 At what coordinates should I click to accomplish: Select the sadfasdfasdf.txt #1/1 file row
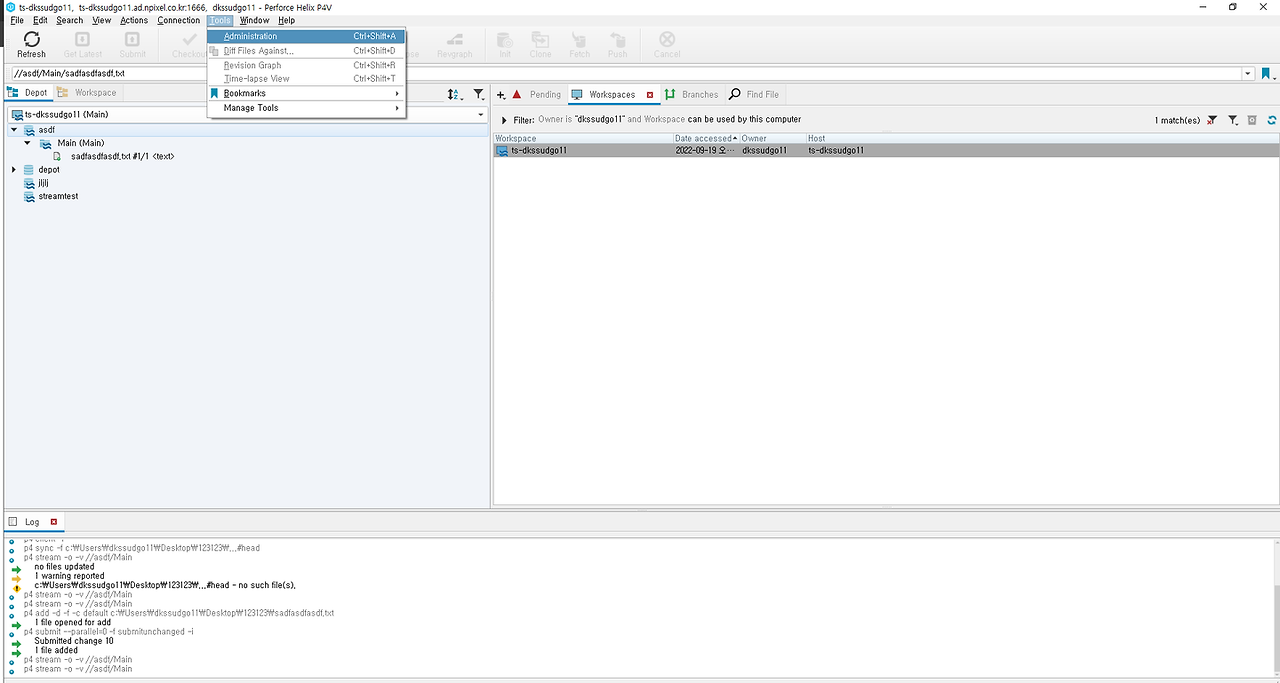pos(123,157)
